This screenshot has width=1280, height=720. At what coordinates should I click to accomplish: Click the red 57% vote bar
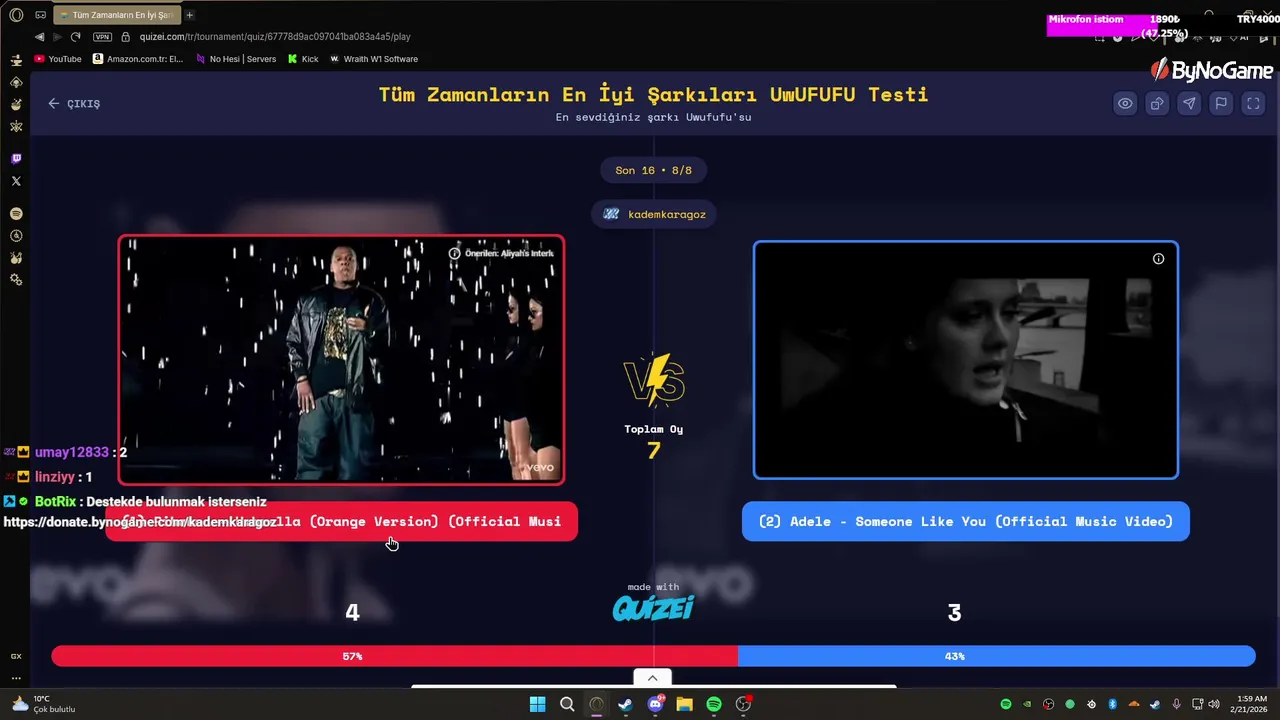pos(395,656)
